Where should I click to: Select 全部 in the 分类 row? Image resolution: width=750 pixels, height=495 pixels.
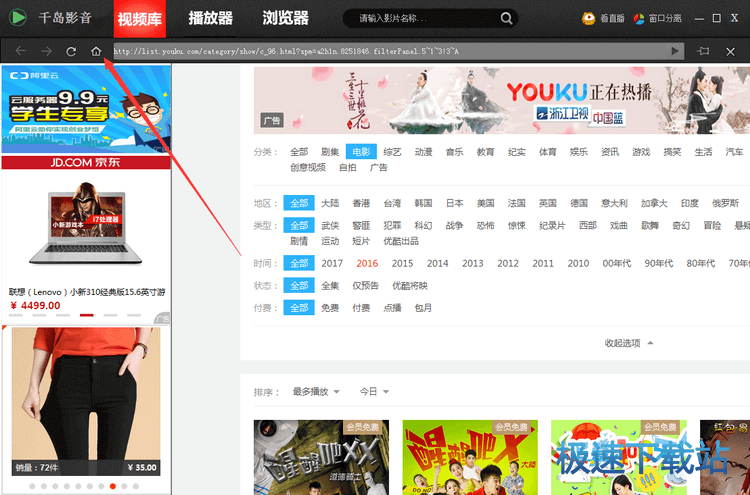tap(299, 152)
